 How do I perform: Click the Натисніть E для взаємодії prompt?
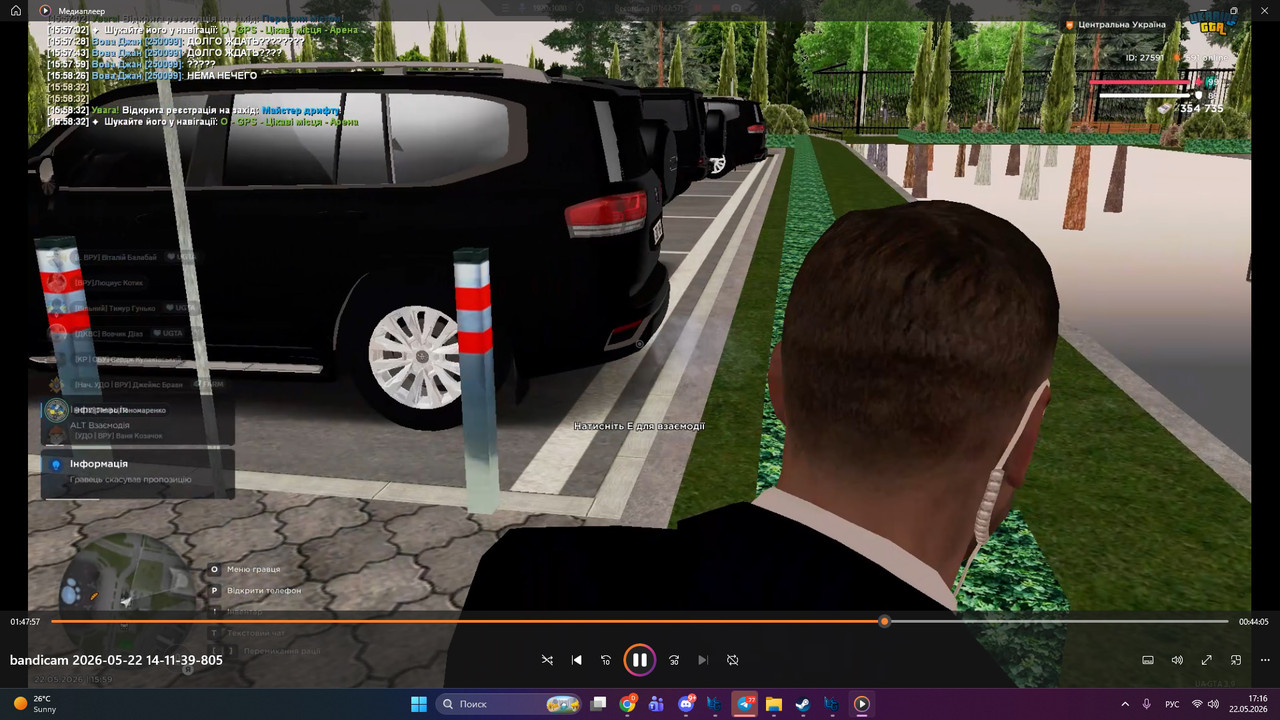point(639,426)
